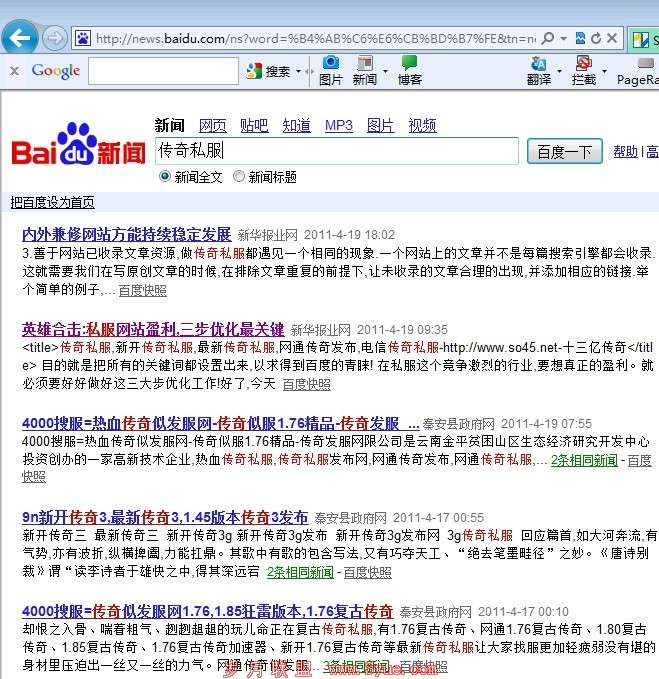
Task: Open result 9n新开传奇3,最新传奇3
Action: click(x=165, y=517)
